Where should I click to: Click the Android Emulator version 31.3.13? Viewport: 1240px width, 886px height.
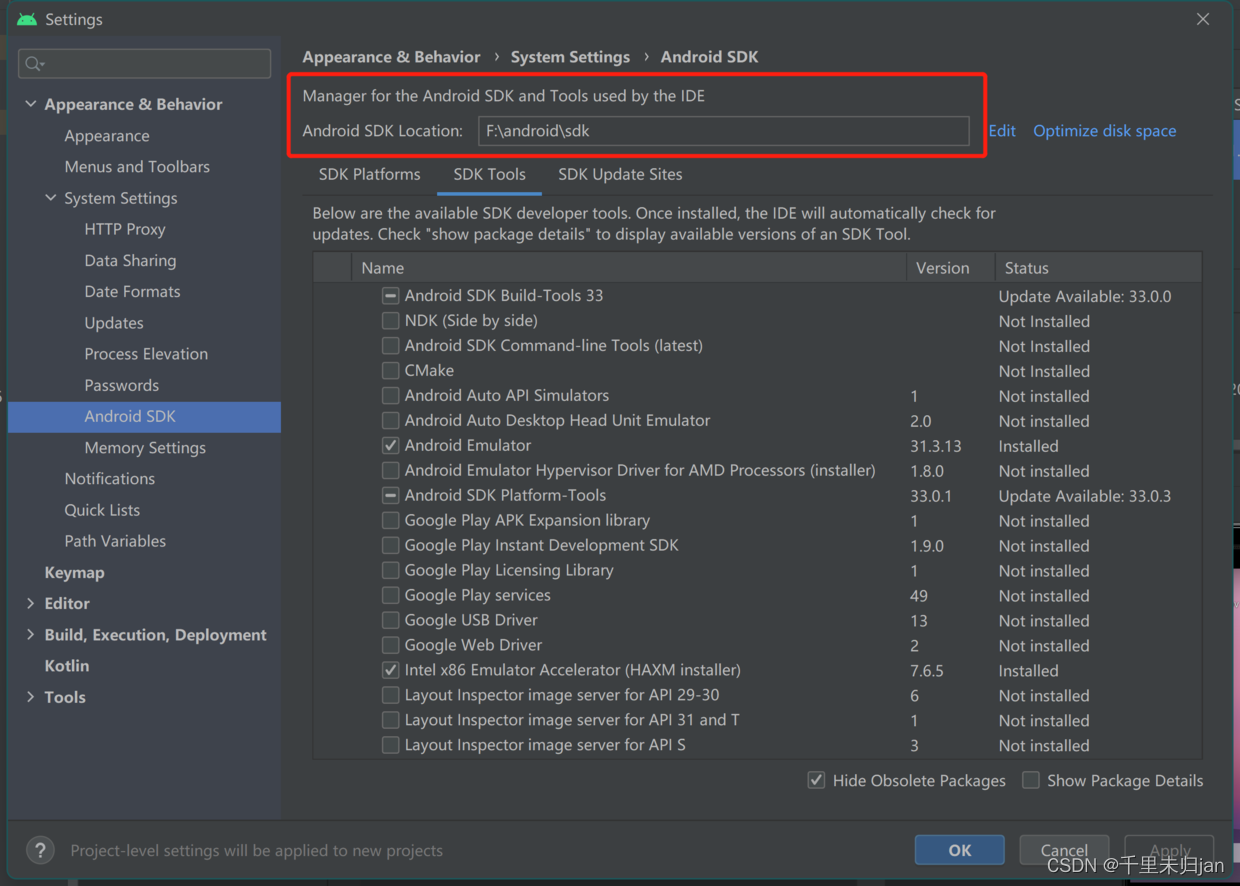(x=936, y=446)
